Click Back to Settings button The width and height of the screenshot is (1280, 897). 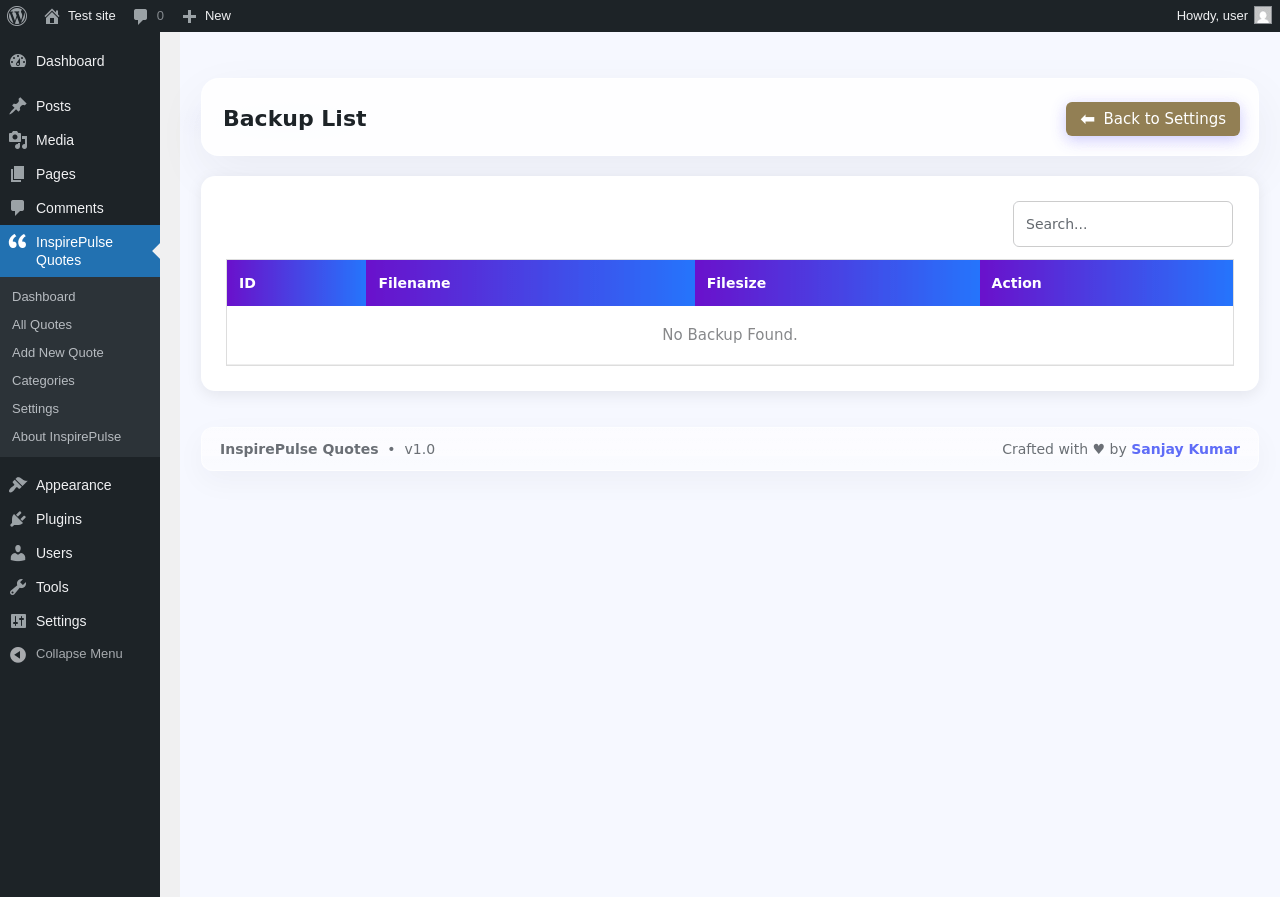point(1152,119)
